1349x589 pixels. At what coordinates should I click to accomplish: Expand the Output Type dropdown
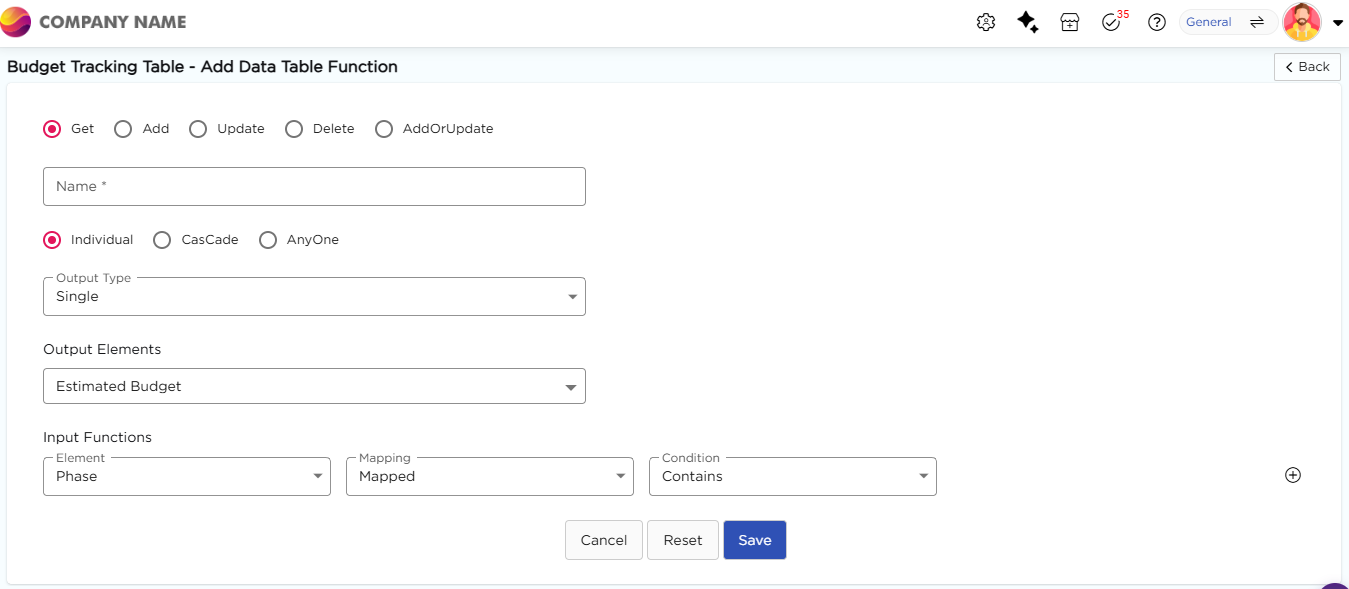tap(314, 297)
